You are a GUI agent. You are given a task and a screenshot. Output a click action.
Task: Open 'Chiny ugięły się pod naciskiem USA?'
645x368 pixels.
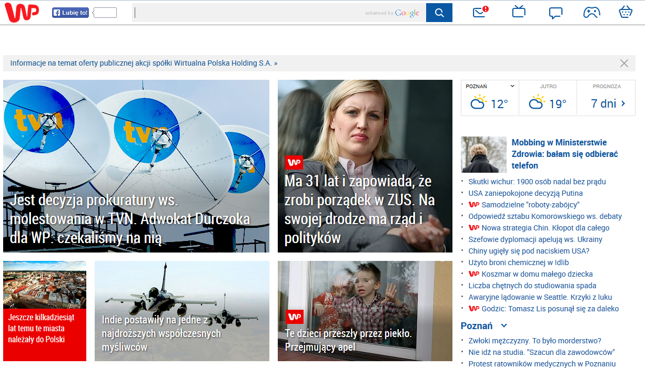pyautogui.click(x=529, y=251)
